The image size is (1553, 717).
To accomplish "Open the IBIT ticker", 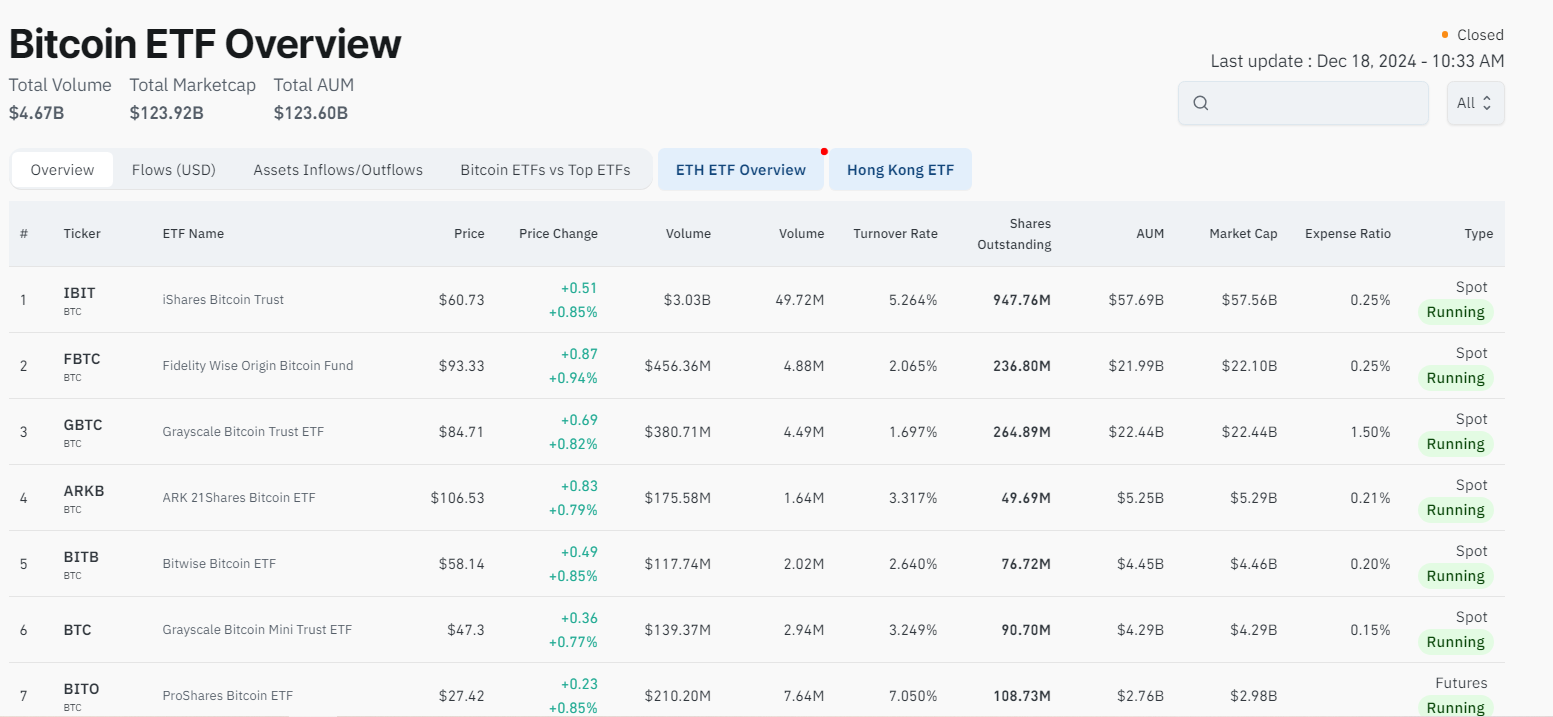I will point(79,293).
